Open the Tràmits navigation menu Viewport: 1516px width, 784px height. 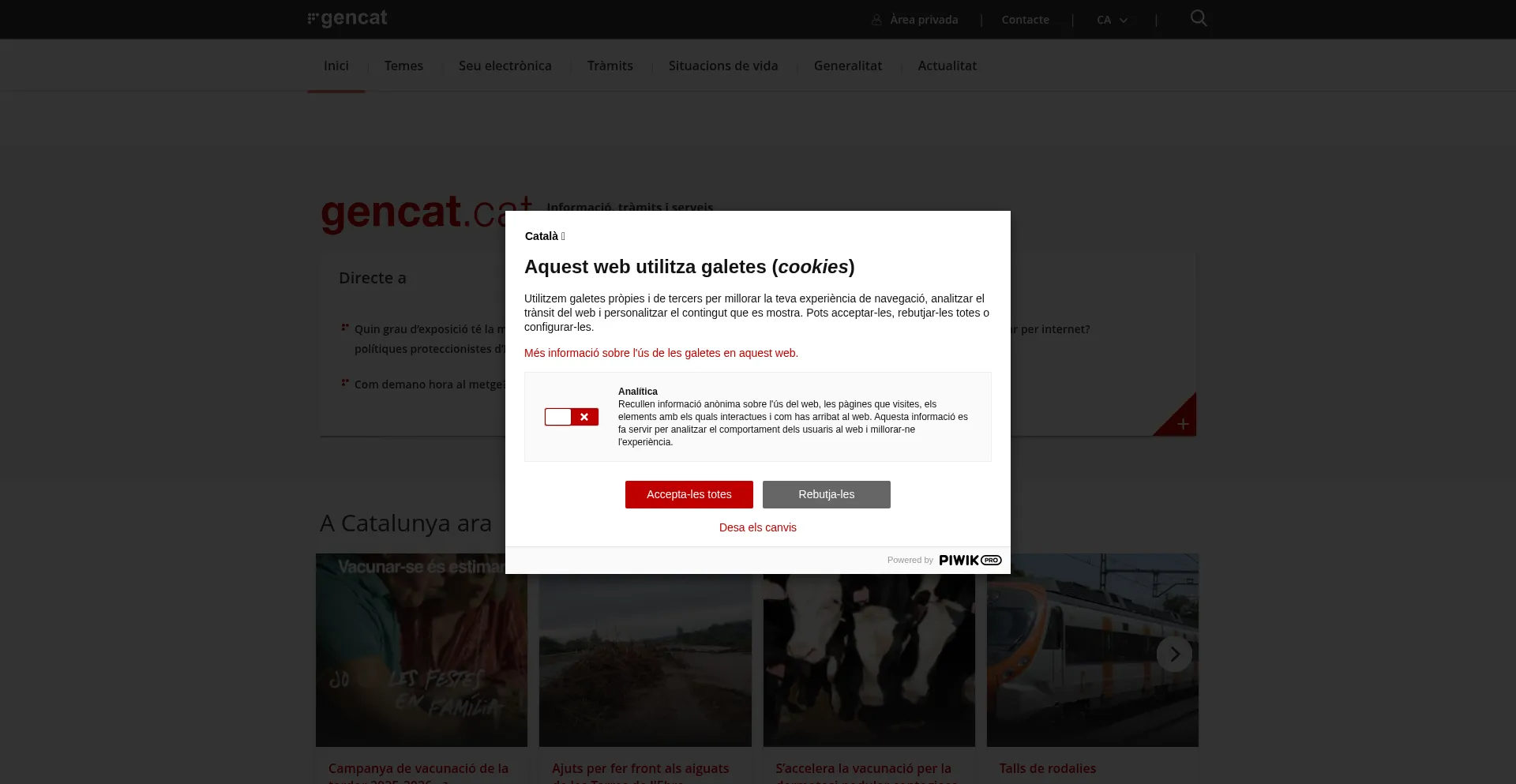[x=610, y=66]
